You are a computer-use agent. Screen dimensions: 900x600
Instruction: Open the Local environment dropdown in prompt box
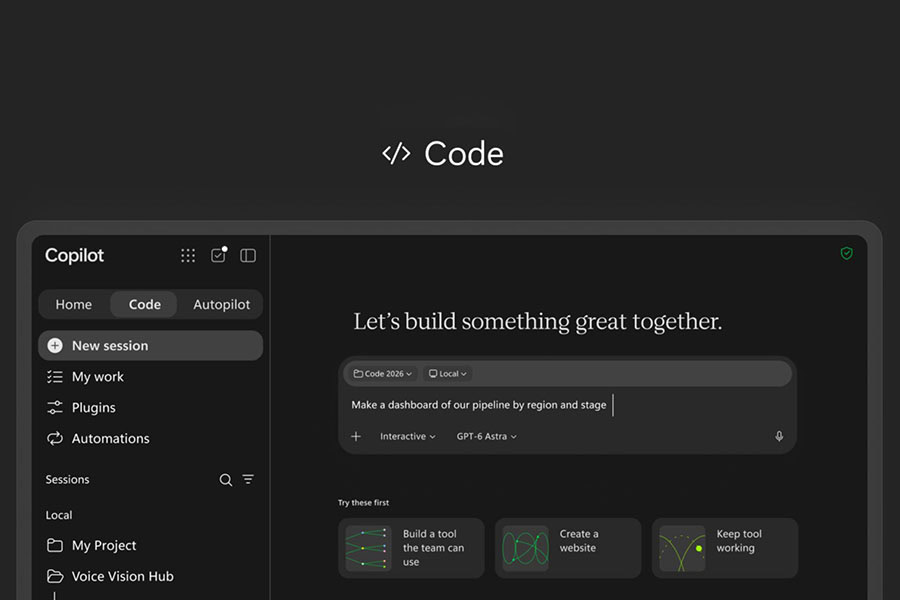[448, 374]
